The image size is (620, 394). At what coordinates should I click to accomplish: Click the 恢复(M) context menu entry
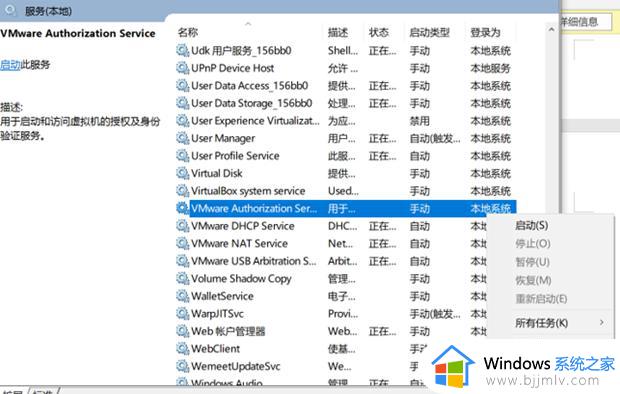tap(533, 280)
